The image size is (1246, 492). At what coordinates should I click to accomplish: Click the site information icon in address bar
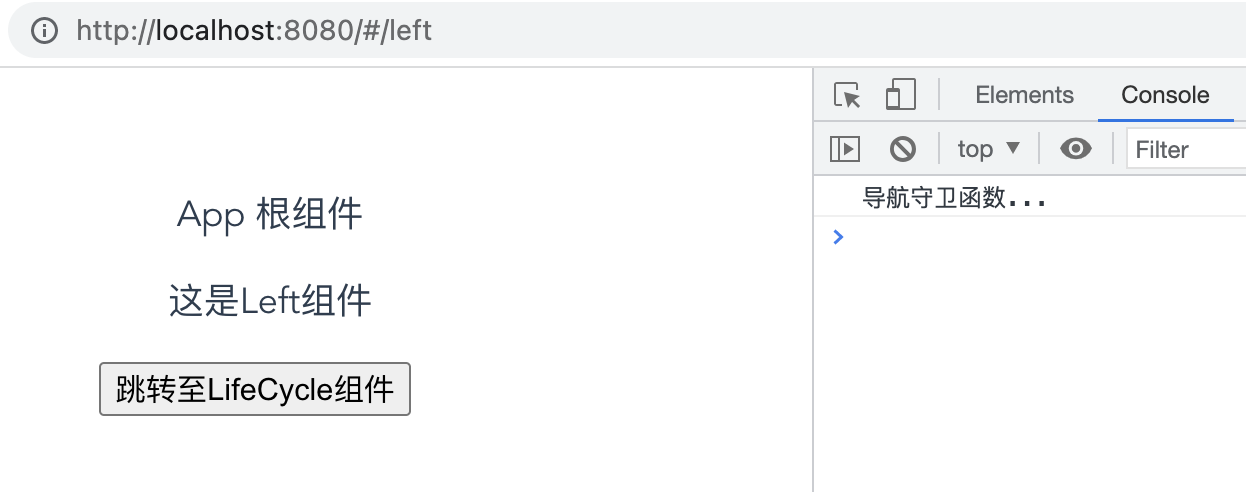coord(45,30)
